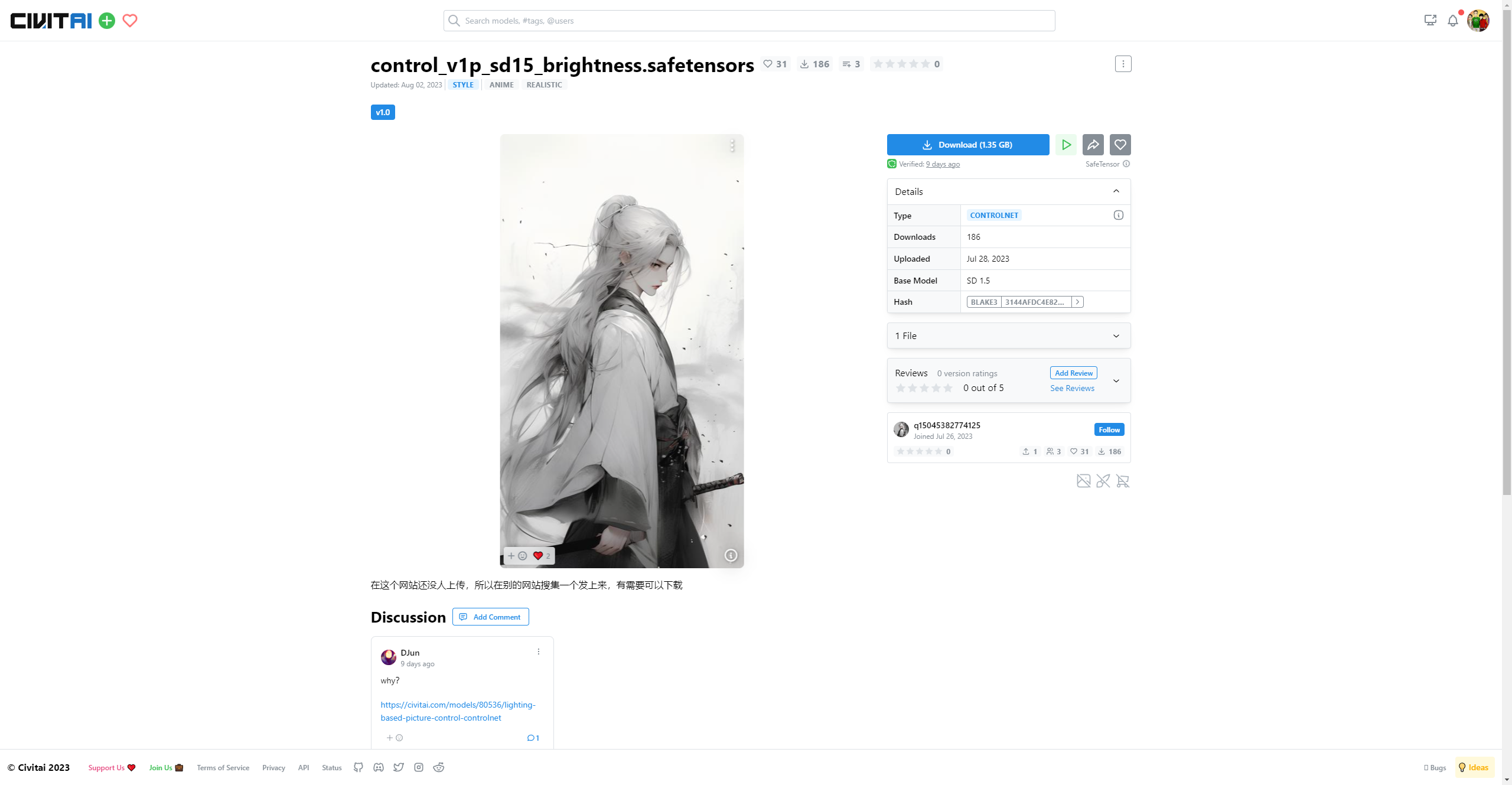Toggle the heart like button beside download
This screenshot has height=785, width=1512.
click(1120, 145)
